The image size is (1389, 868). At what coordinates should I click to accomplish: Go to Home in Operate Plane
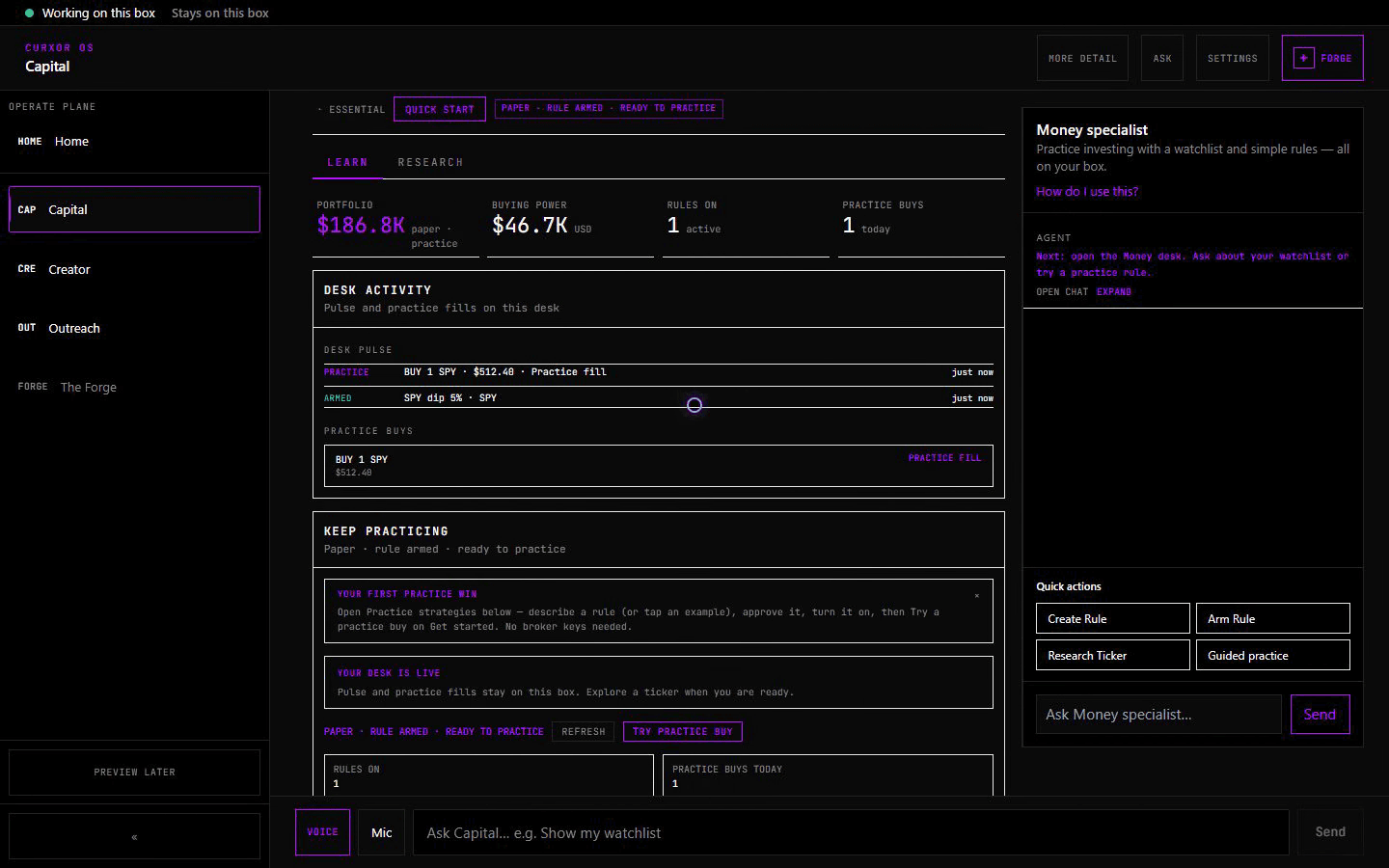pyautogui.click(x=134, y=141)
